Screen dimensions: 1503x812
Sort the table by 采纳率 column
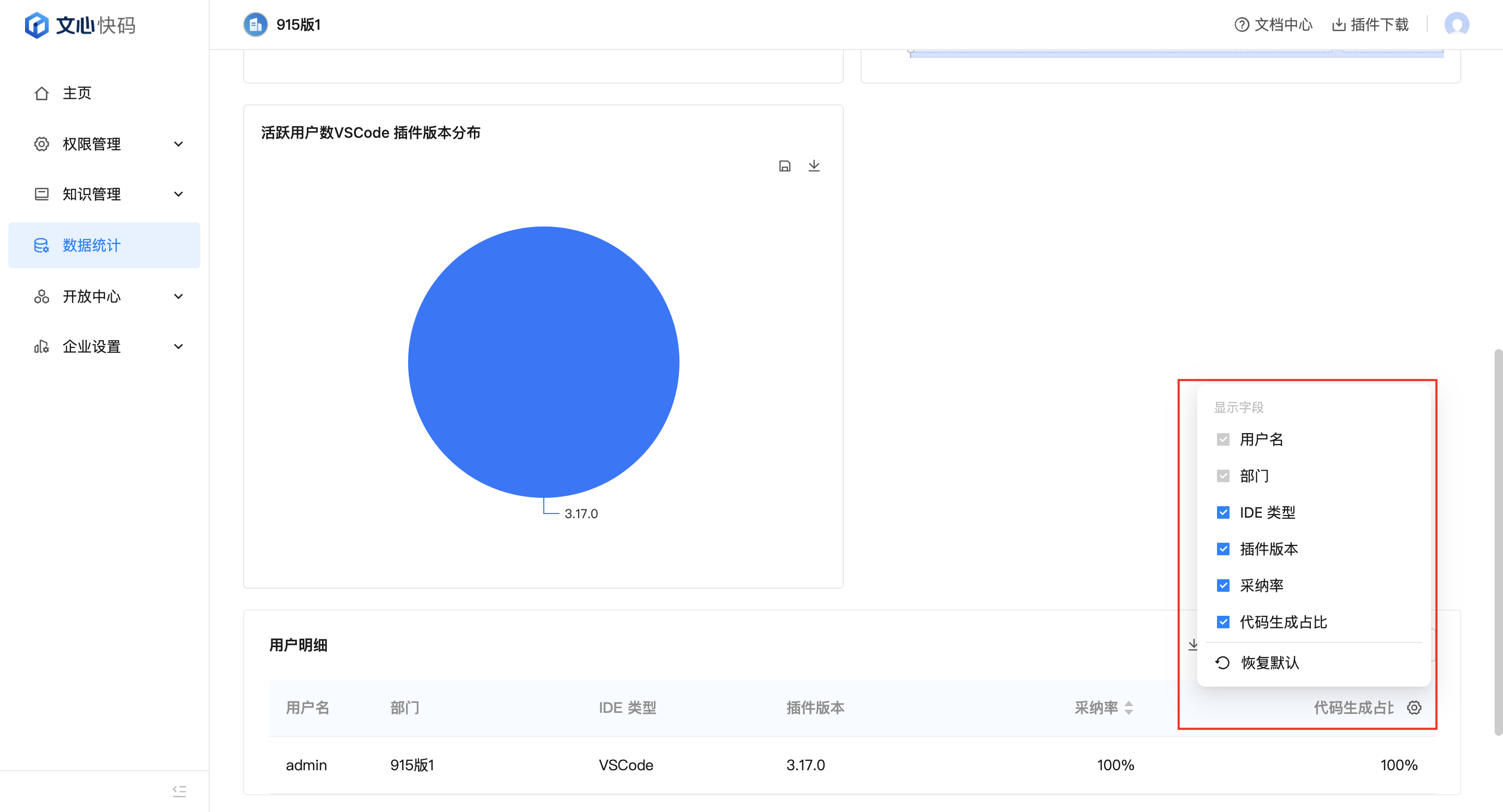pyautogui.click(x=1128, y=708)
